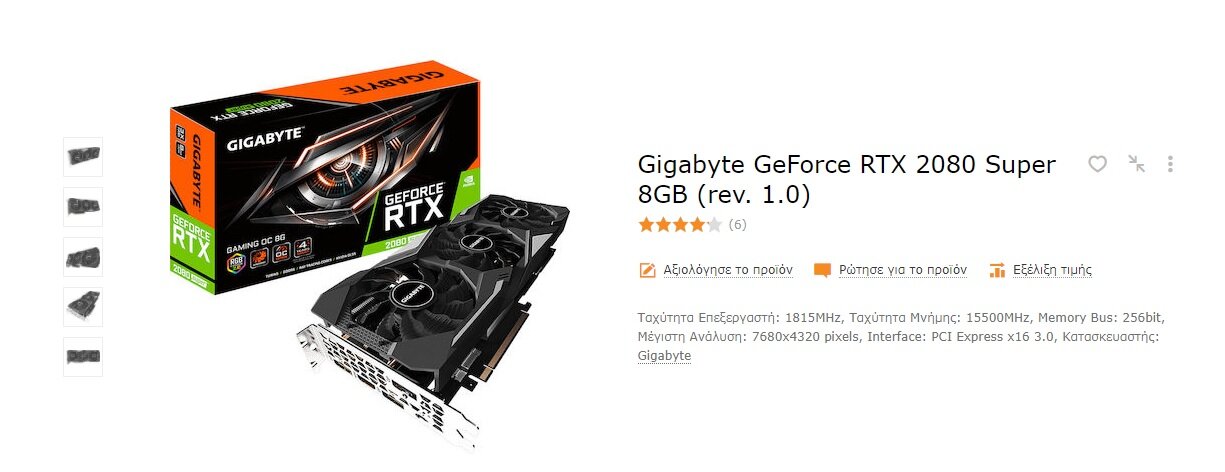The image size is (1225, 472).
Task: Select the fourth angled-card thumbnail
Action: pyautogui.click(x=83, y=307)
